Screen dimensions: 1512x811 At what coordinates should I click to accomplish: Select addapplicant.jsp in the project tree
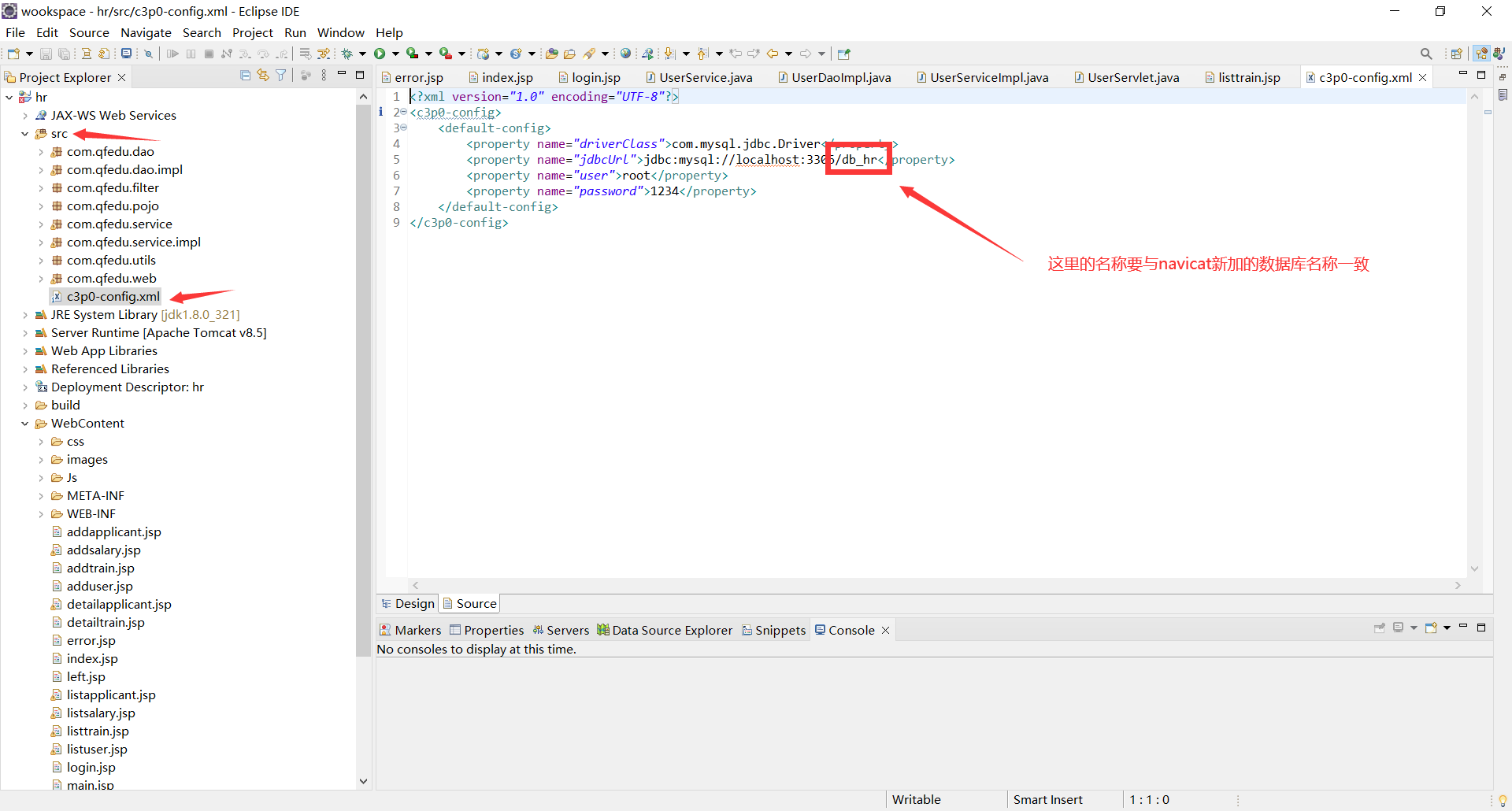[x=106, y=532]
